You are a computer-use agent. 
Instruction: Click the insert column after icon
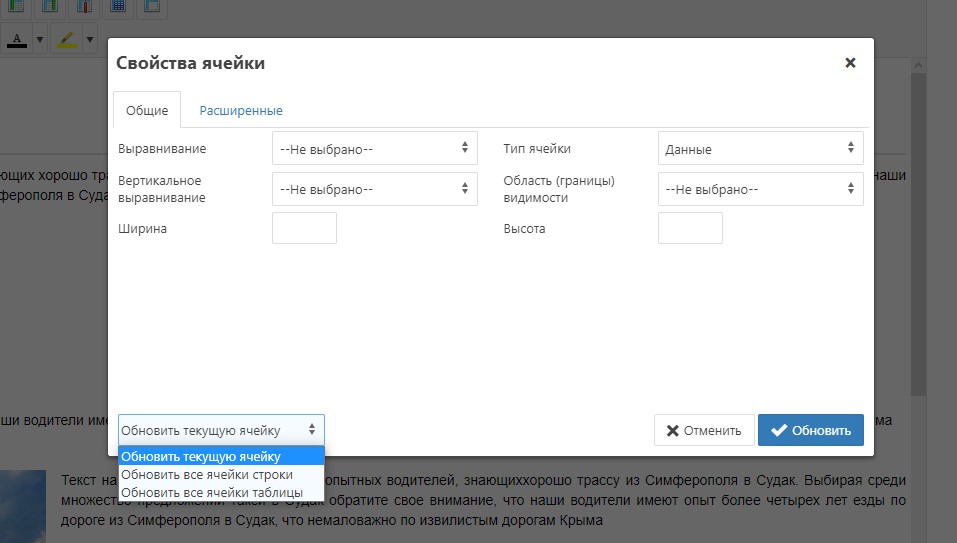[50, 5]
